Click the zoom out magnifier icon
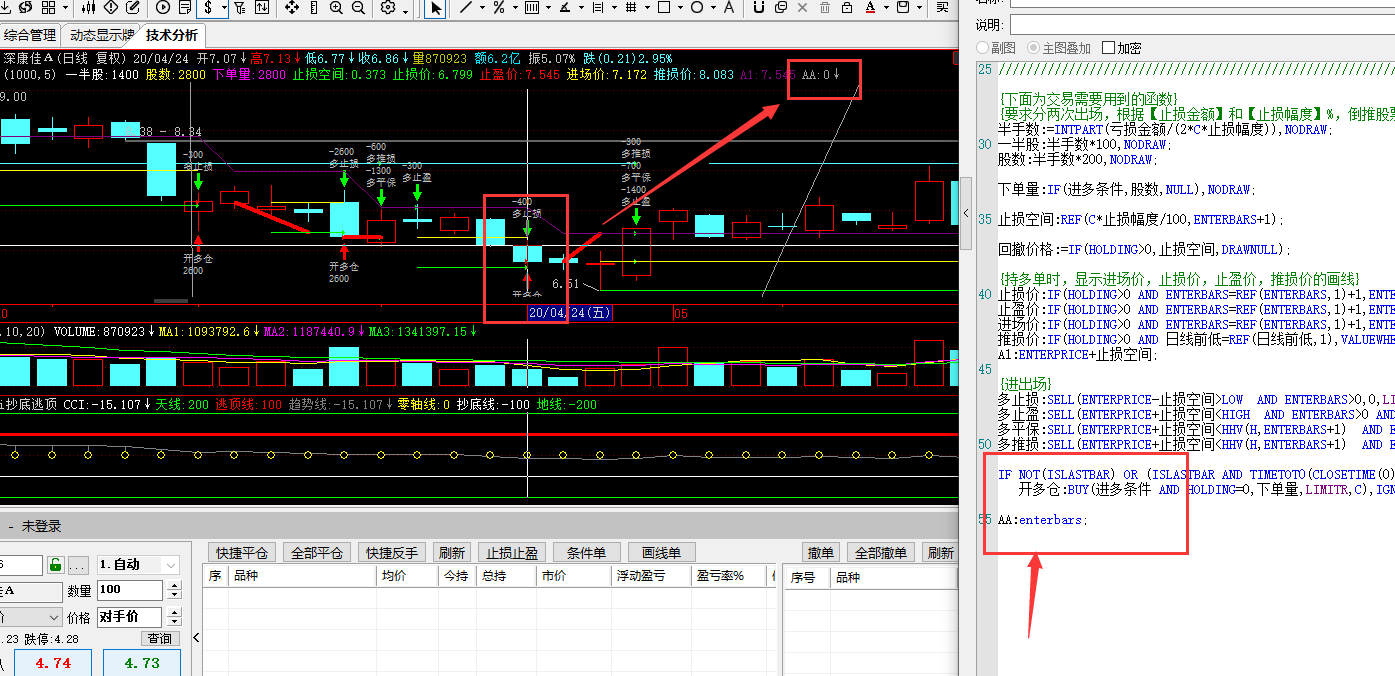The image size is (1395, 676). (356, 8)
